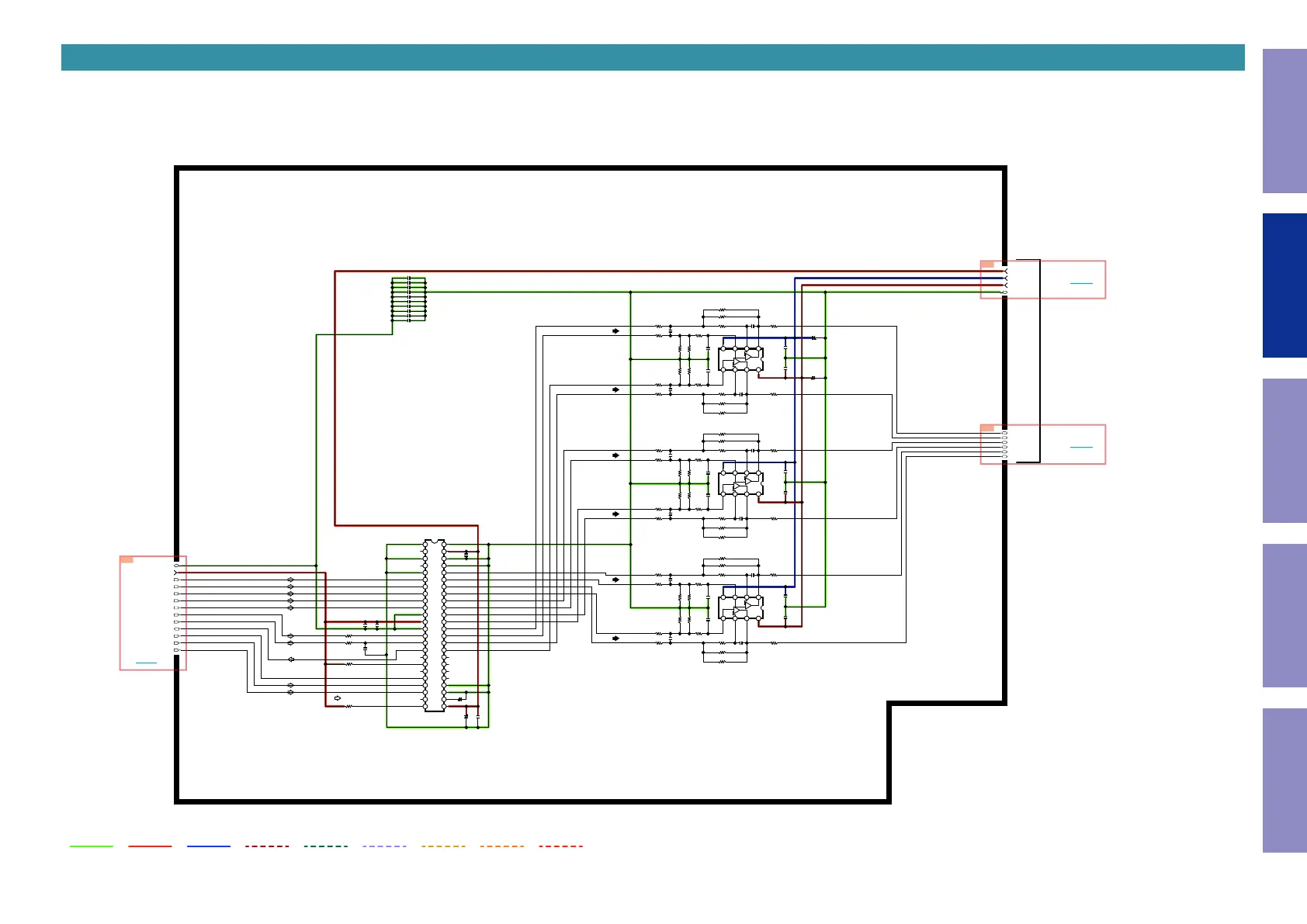1307x924 pixels.
Task: Open the blue link in left connector box
Action: (x=146, y=663)
